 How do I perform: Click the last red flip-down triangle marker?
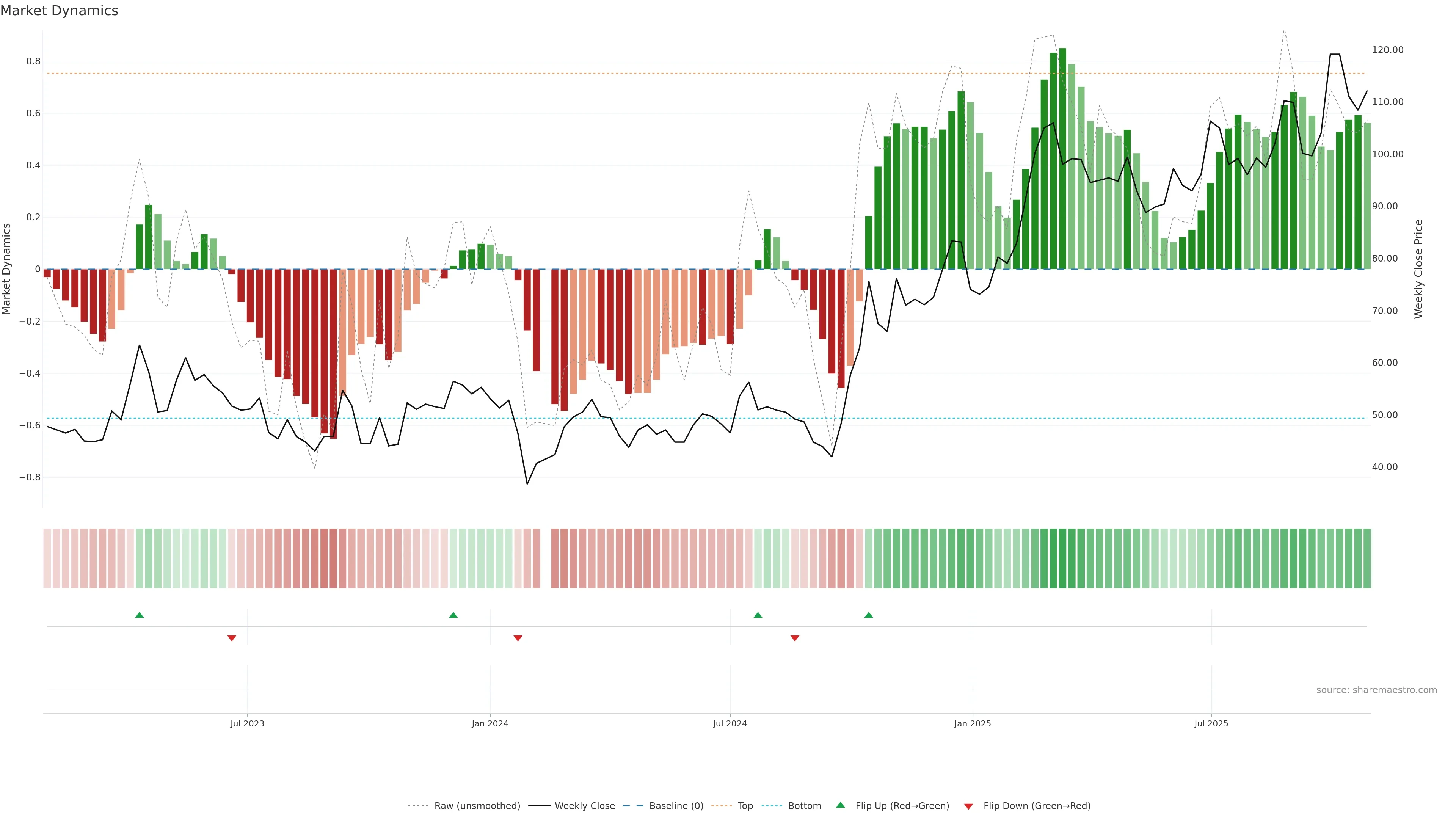coord(795,638)
